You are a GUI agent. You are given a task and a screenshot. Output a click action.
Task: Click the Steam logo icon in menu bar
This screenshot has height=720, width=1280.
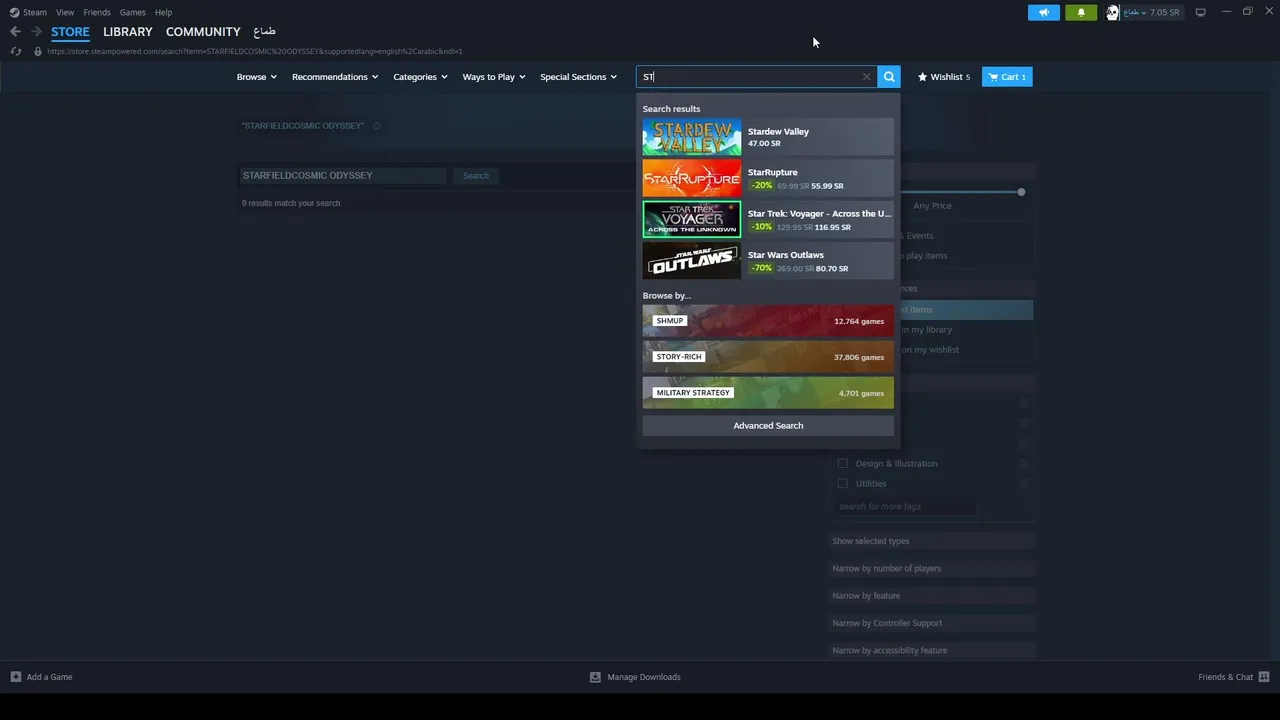[14, 12]
